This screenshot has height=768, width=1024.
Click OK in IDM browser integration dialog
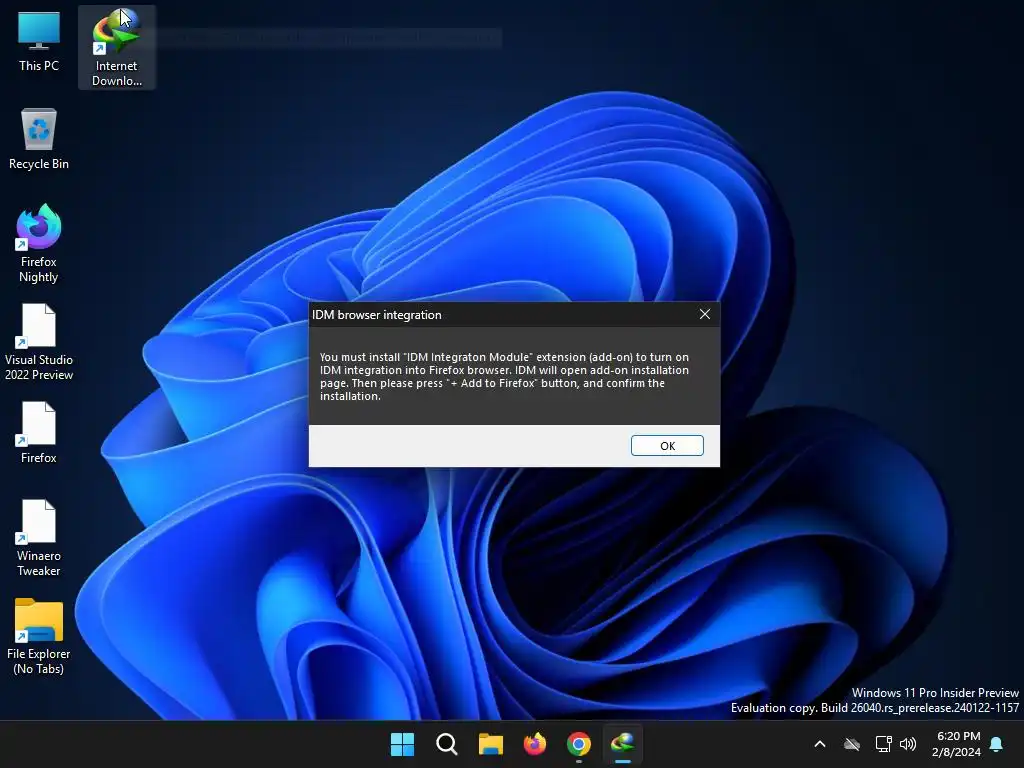(667, 445)
